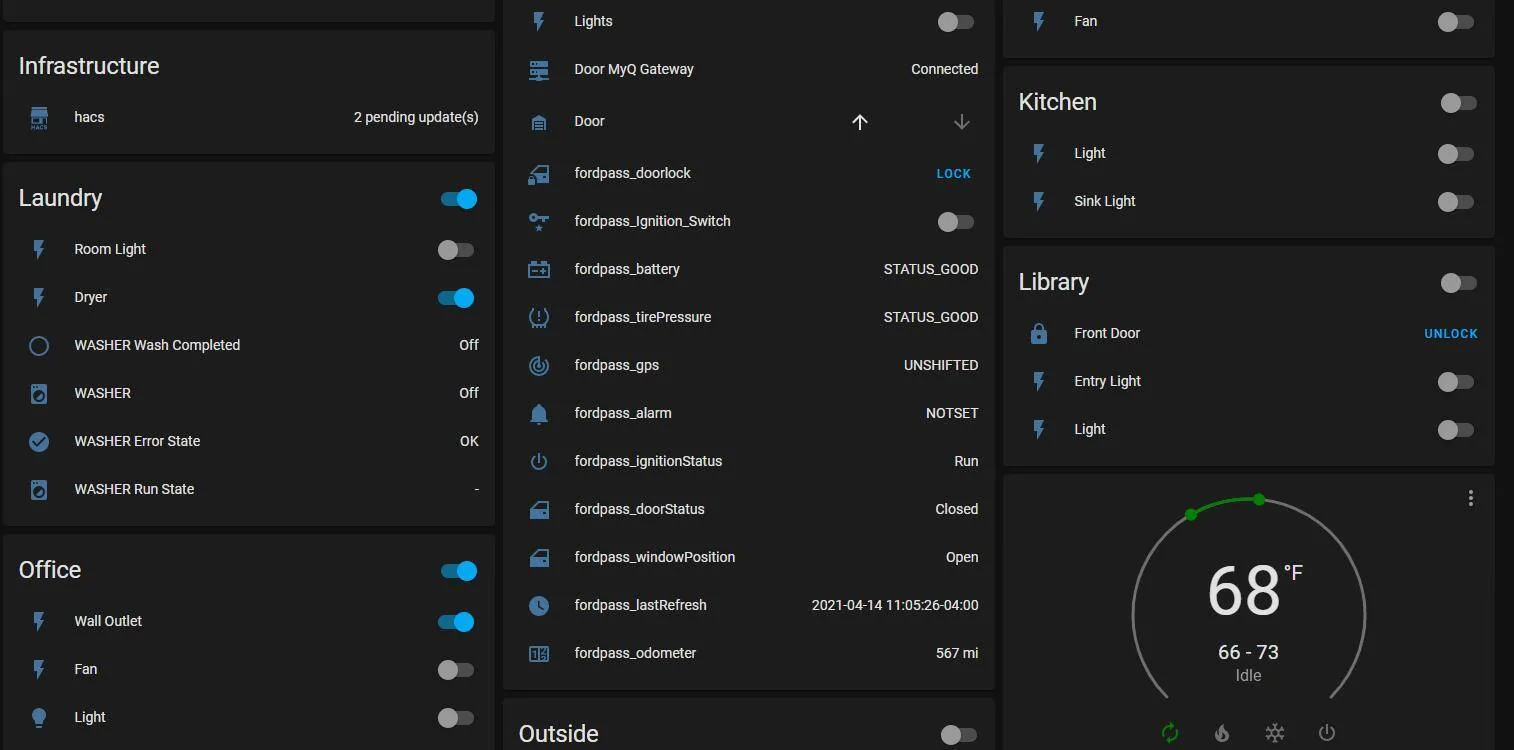
Task: Click Door MyQ Gateway server icon
Action: tap(539, 70)
